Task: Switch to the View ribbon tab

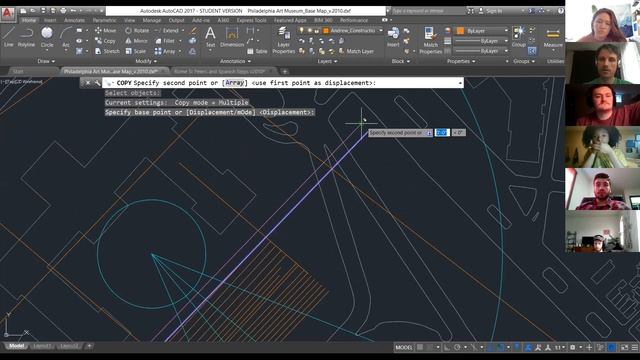Action: (129, 20)
